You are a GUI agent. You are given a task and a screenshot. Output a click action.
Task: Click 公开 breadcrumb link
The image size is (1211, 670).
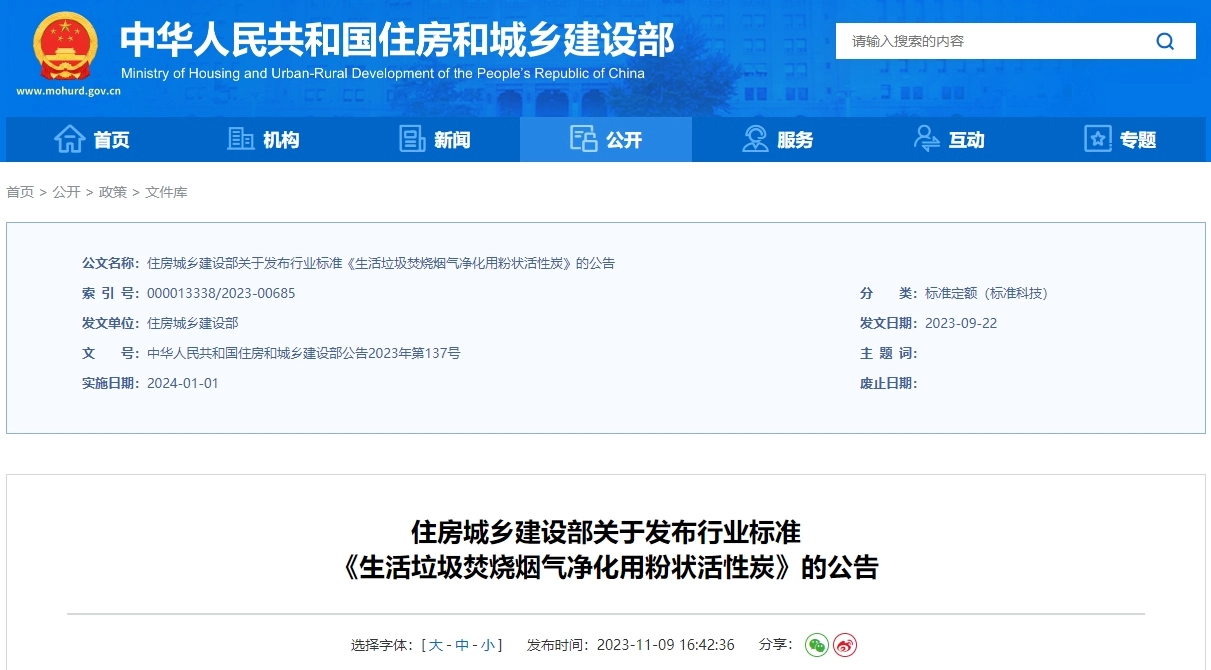(66, 192)
